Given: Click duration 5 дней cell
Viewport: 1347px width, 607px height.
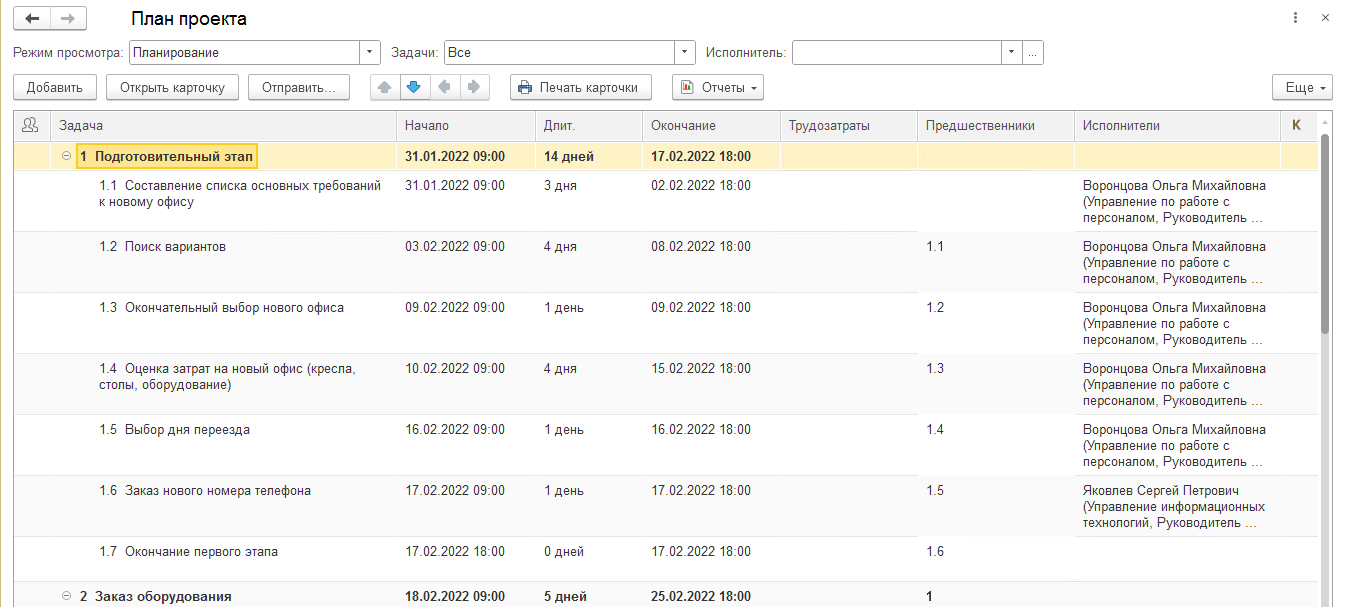Looking at the screenshot, I should tap(565, 596).
